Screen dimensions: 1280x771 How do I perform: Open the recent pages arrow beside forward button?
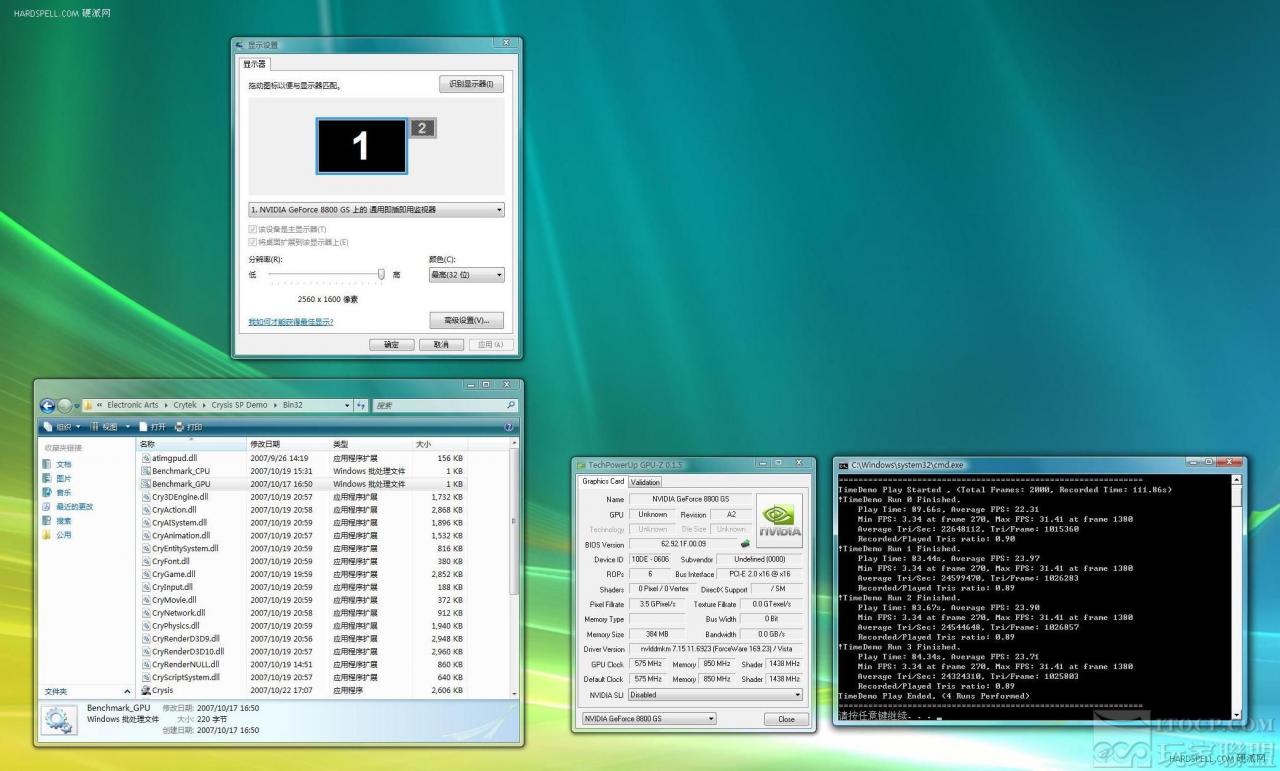(x=77, y=405)
